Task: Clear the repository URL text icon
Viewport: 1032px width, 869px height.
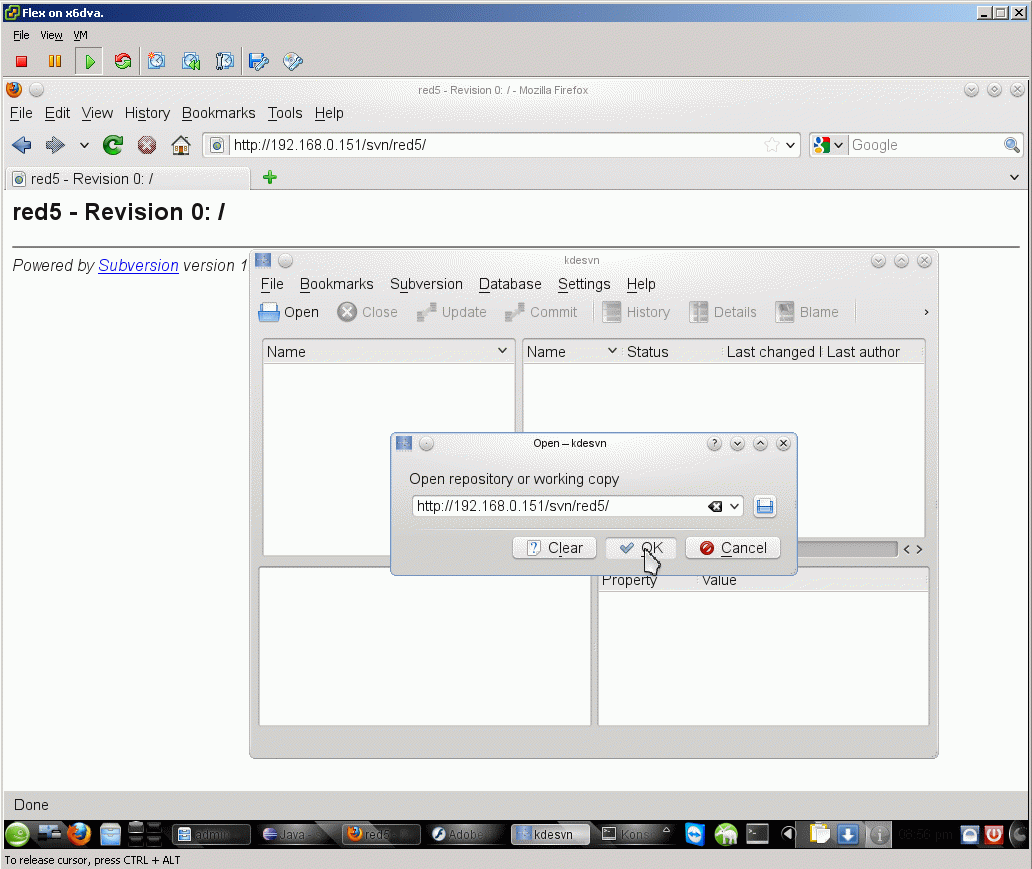Action: (715, 506)
